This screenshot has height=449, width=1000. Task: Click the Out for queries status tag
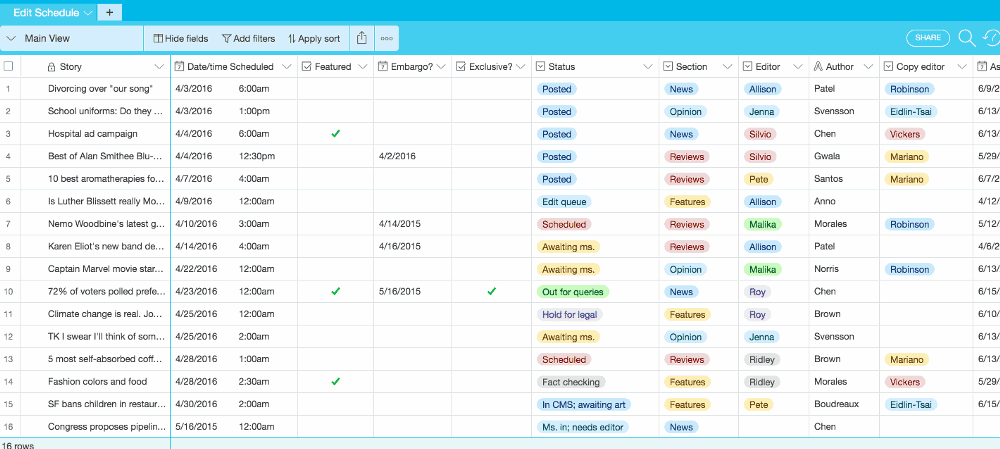[573, 291]
